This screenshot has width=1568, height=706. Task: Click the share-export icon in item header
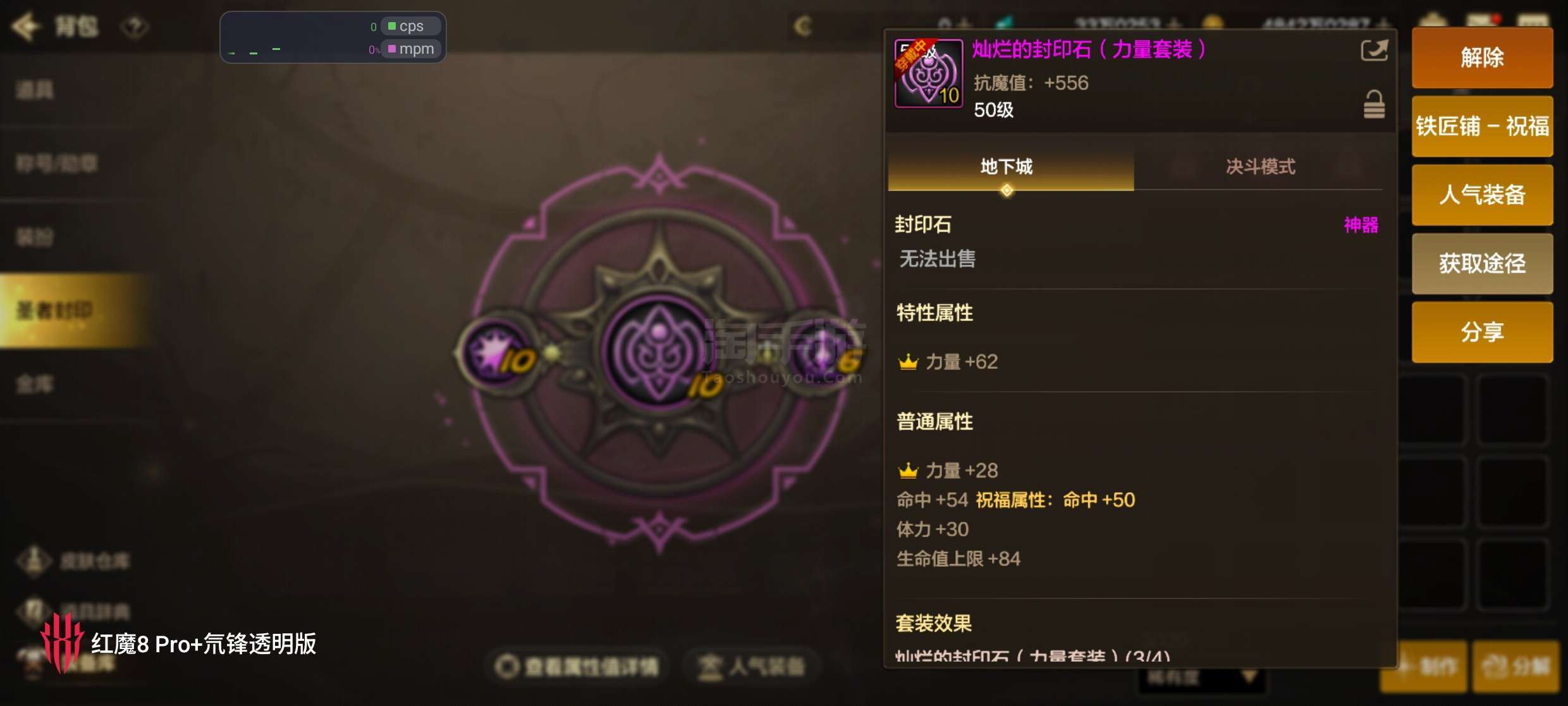tap(1374, 51)
